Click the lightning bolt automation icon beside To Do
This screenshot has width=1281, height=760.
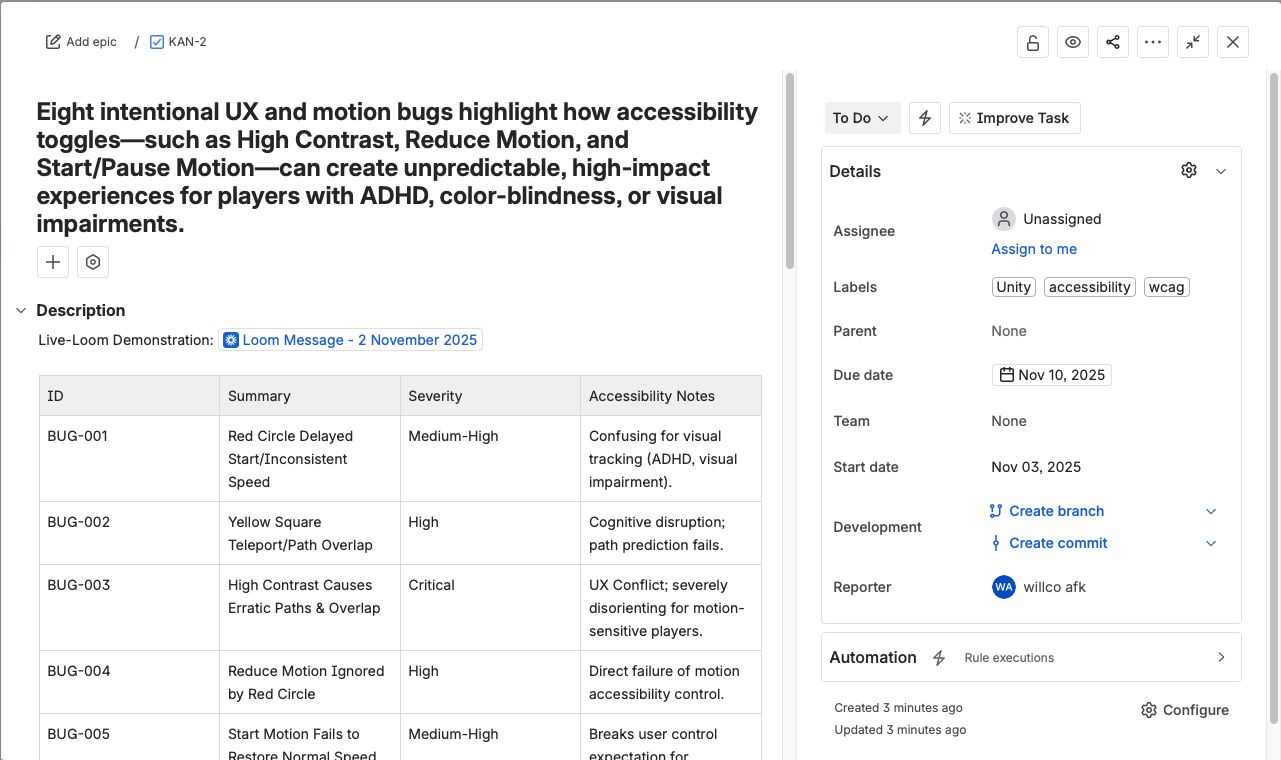coord(925,118)
